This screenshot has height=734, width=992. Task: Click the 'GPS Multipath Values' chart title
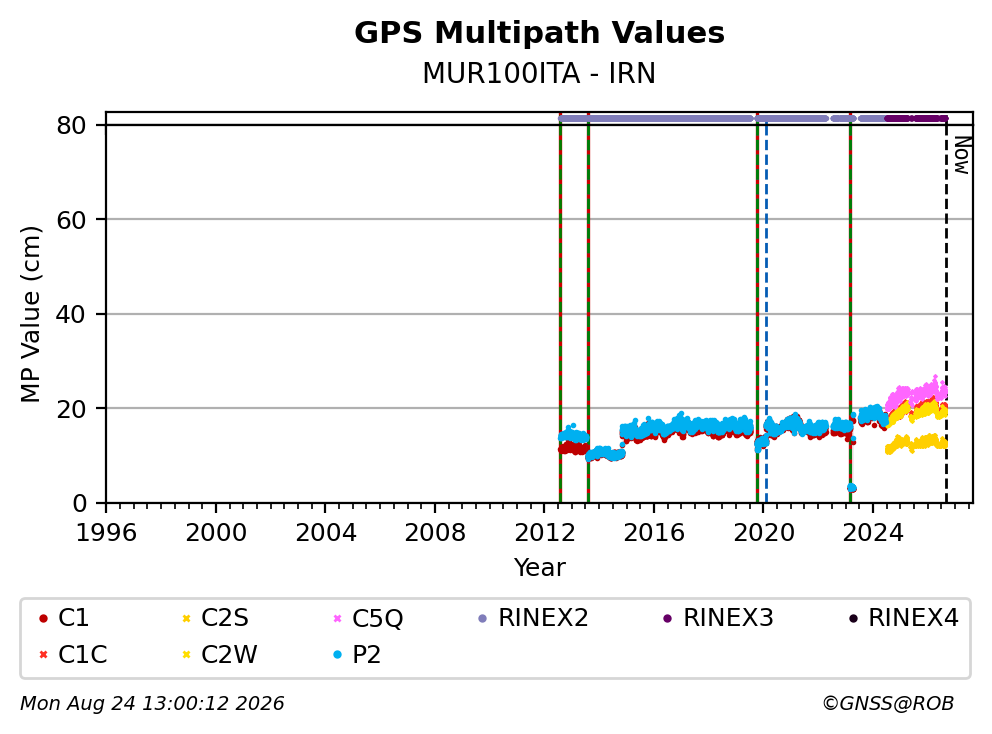point(539,33)
